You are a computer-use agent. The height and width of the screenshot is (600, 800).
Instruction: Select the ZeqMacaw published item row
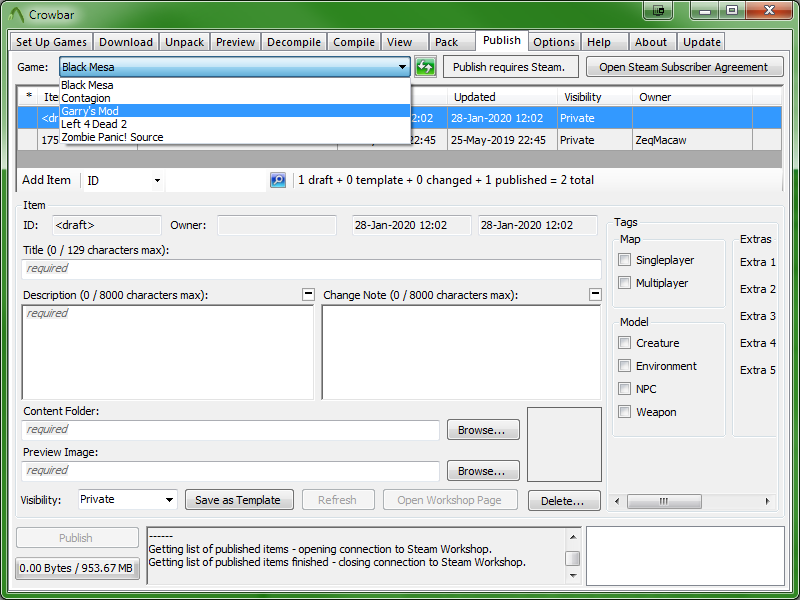tap(399, 140)
